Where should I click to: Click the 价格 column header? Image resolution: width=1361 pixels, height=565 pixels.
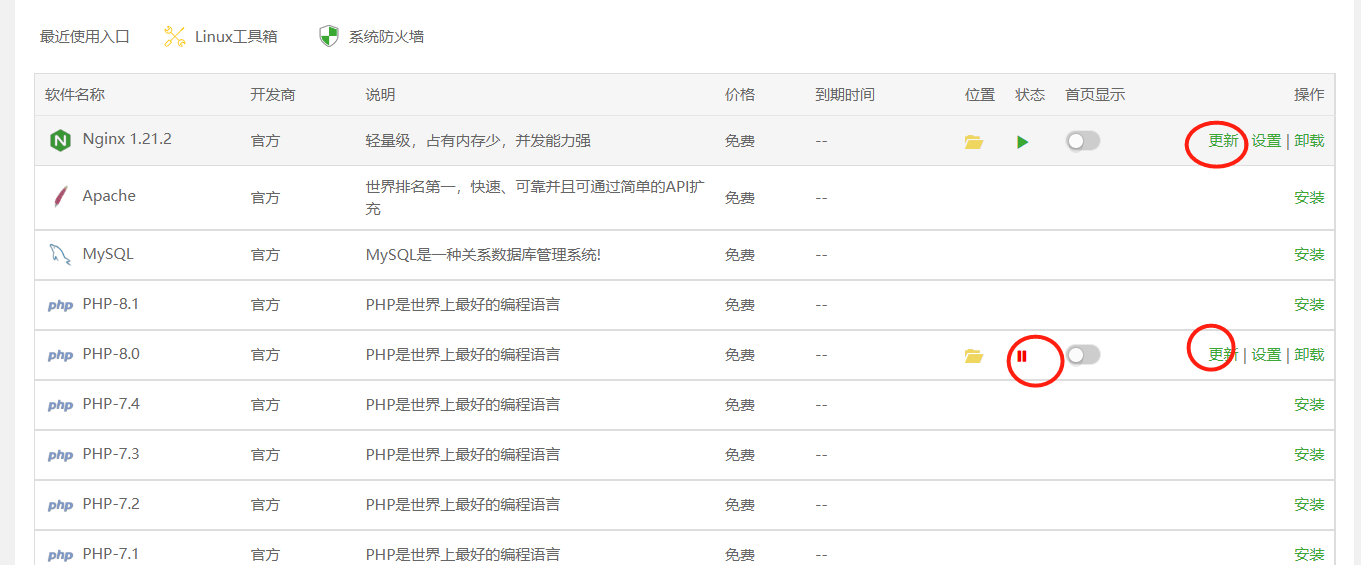(740, 95)
